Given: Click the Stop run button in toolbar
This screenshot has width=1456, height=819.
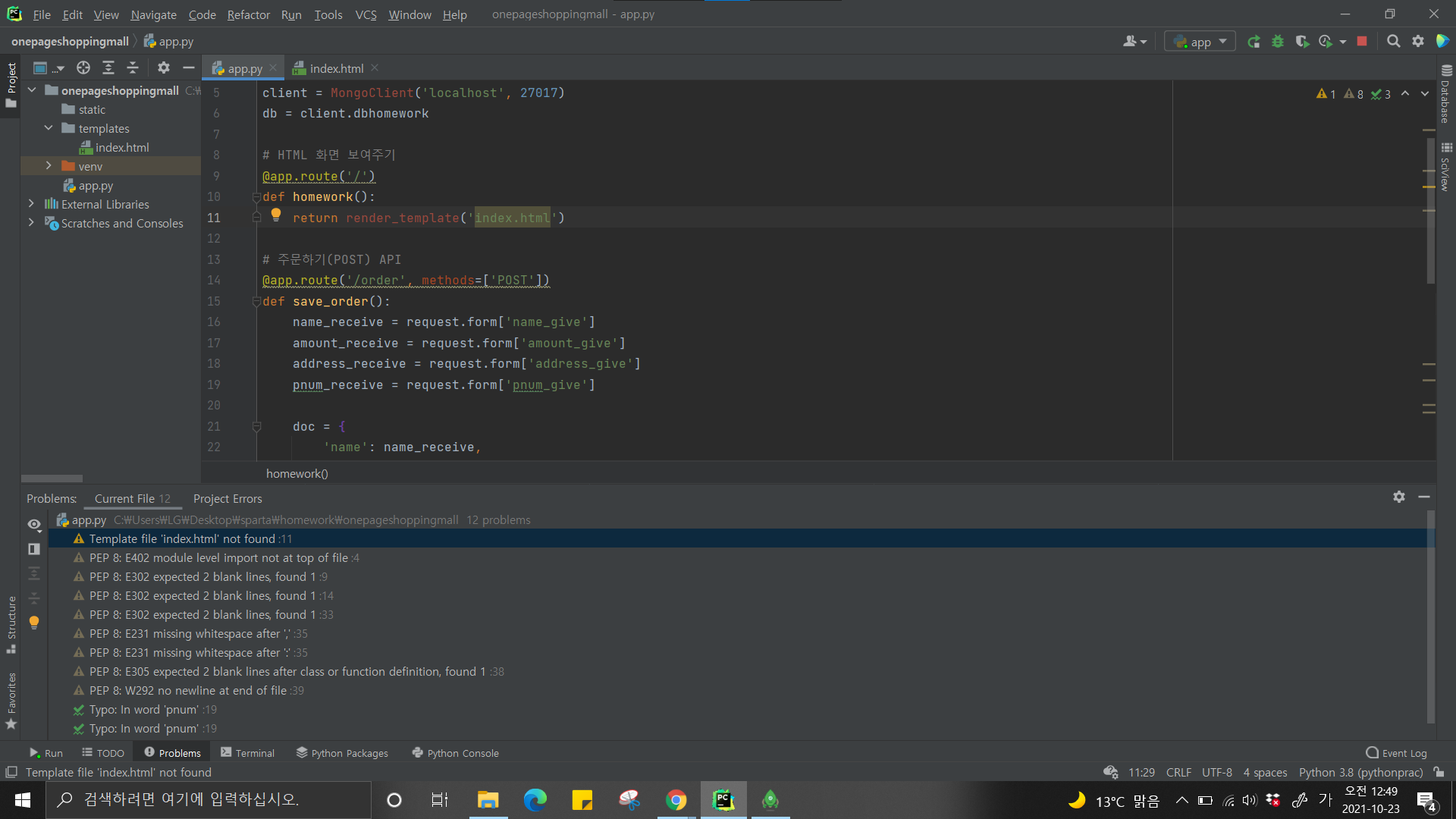Looking at the screenshot, I should tap(1362, 42).
